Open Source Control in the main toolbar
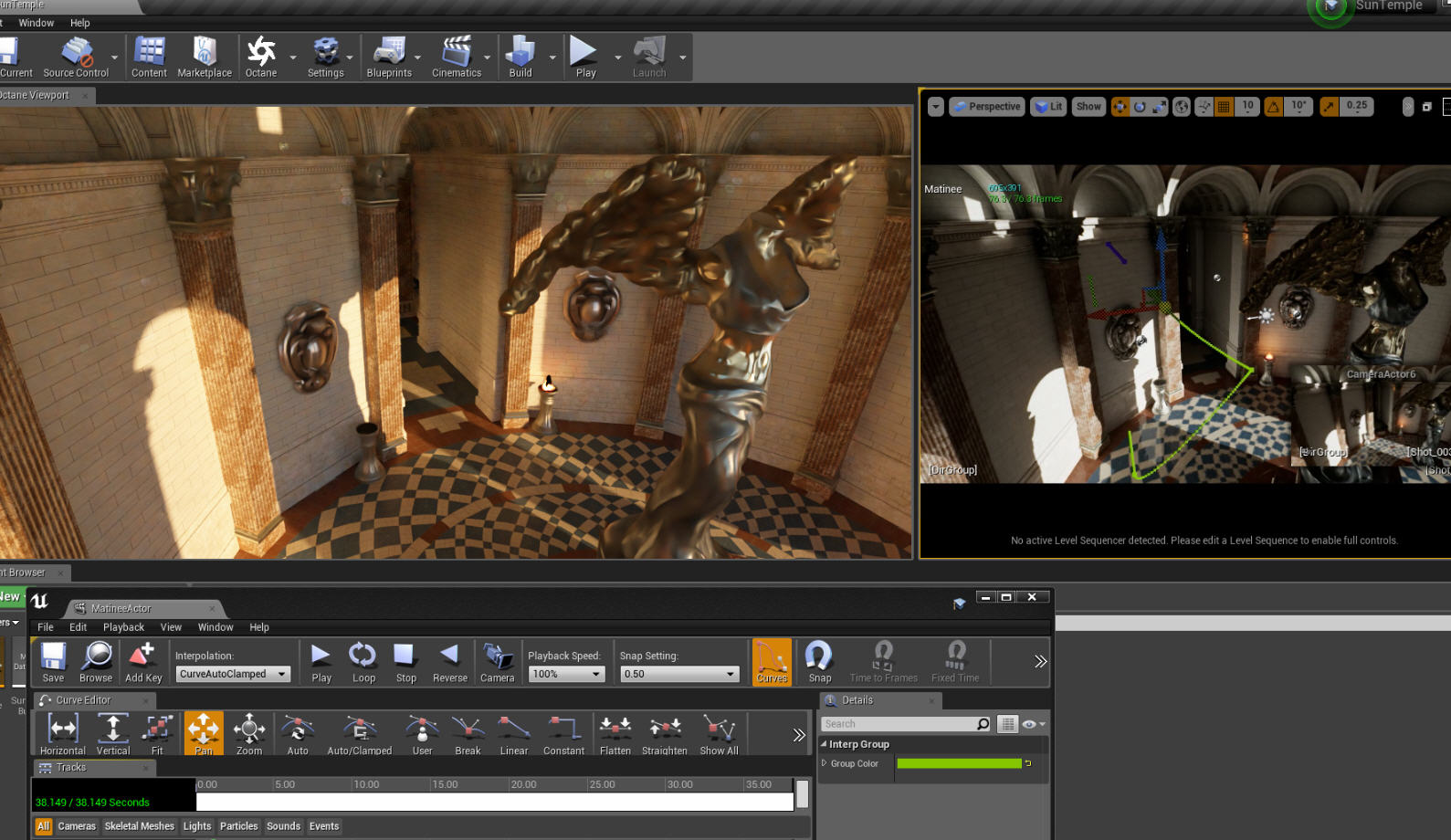Image resolution: width=1451 pixels, height=840 pixels. pos(76,57)
